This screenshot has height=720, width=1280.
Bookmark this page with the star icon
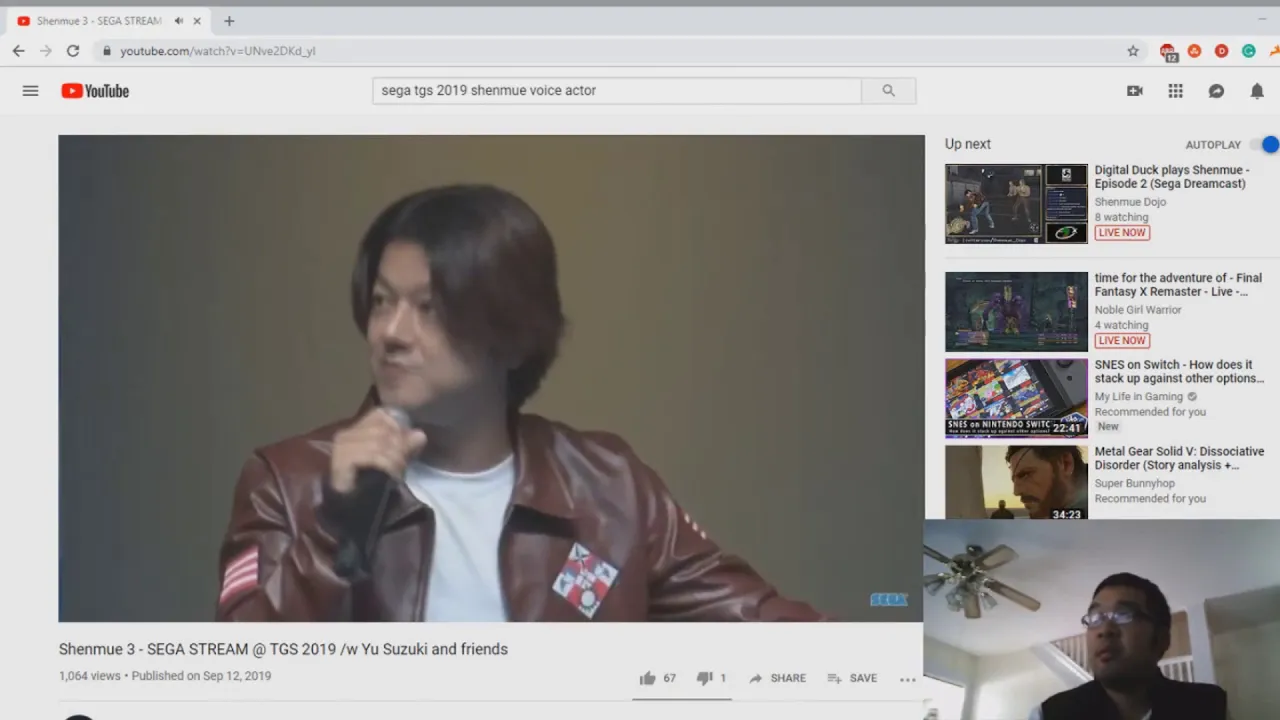click(x=1133, y=51)
